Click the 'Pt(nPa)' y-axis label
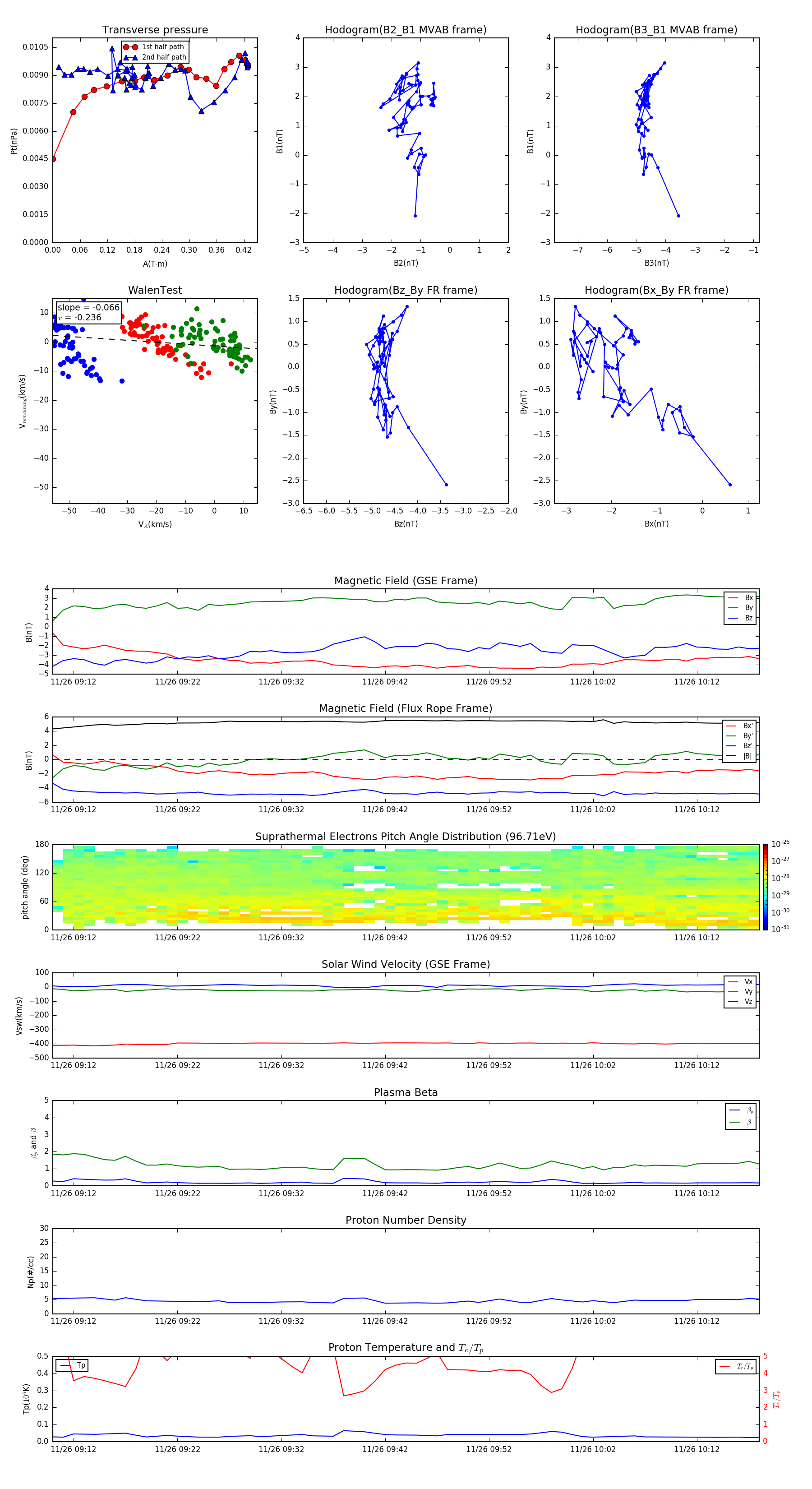This screenshot has height=1489, width=812. tap(14, 140)
